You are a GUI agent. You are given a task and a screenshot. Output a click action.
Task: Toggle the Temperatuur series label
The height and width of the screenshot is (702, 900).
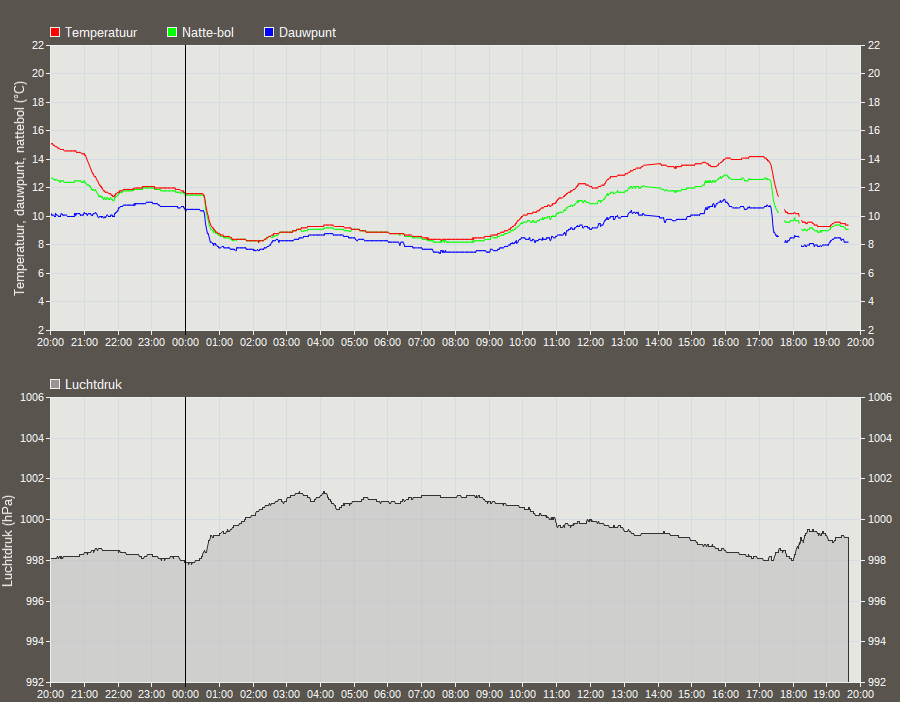[x=101, y=33]
